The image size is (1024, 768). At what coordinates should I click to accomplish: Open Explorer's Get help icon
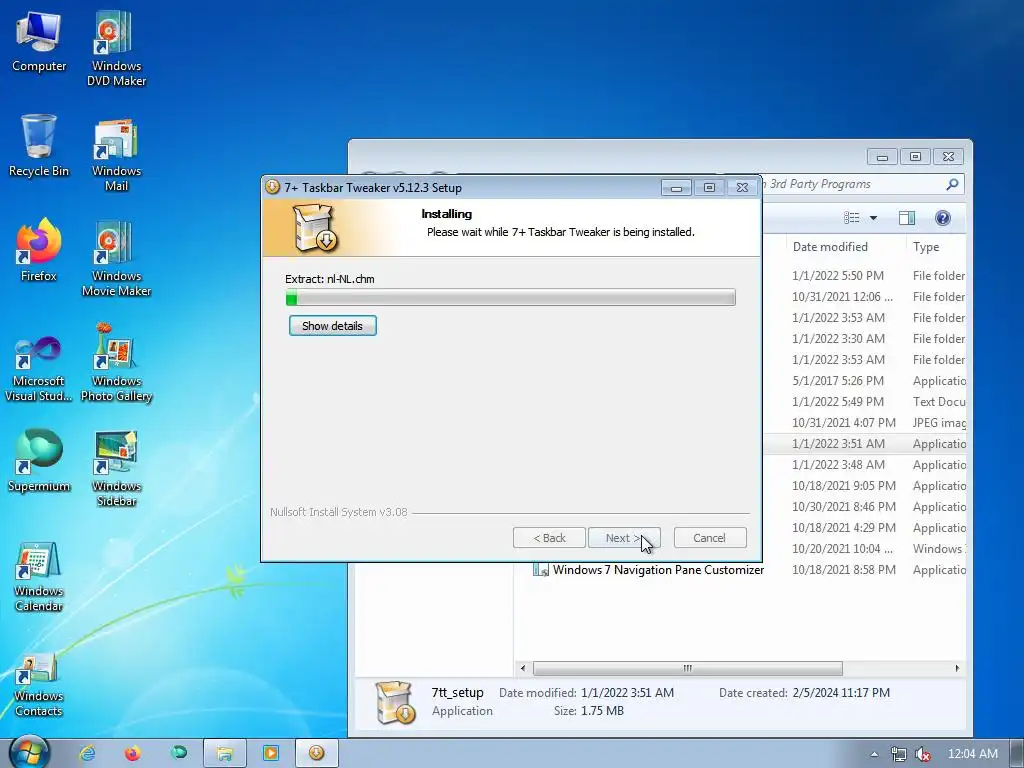942,218
